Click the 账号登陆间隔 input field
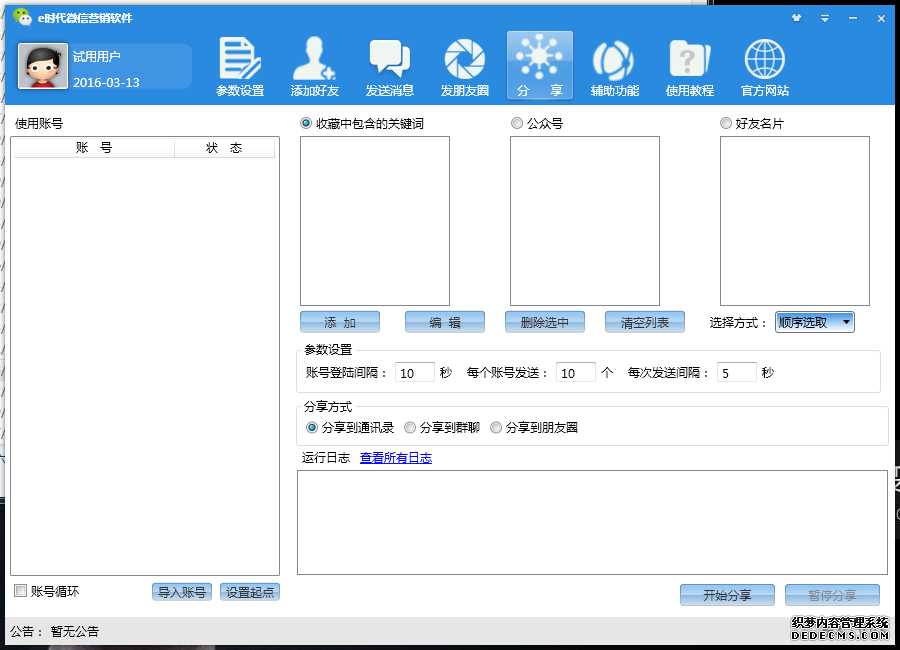This screenshot has width=900, height=650. pyautogui.click(x=414, y=373)
